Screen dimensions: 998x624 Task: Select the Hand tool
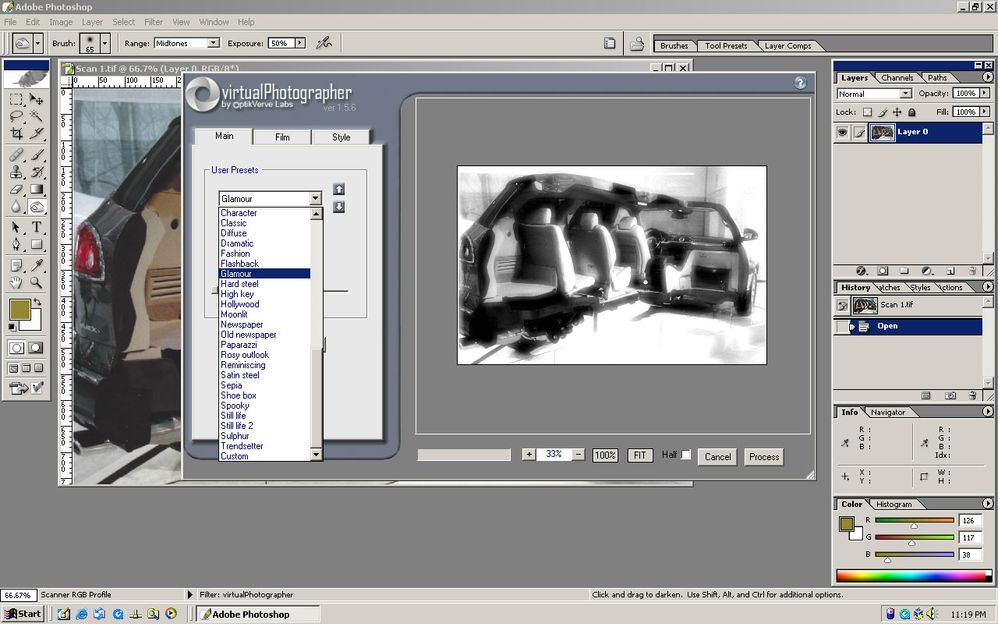click(x=17, y=282)
